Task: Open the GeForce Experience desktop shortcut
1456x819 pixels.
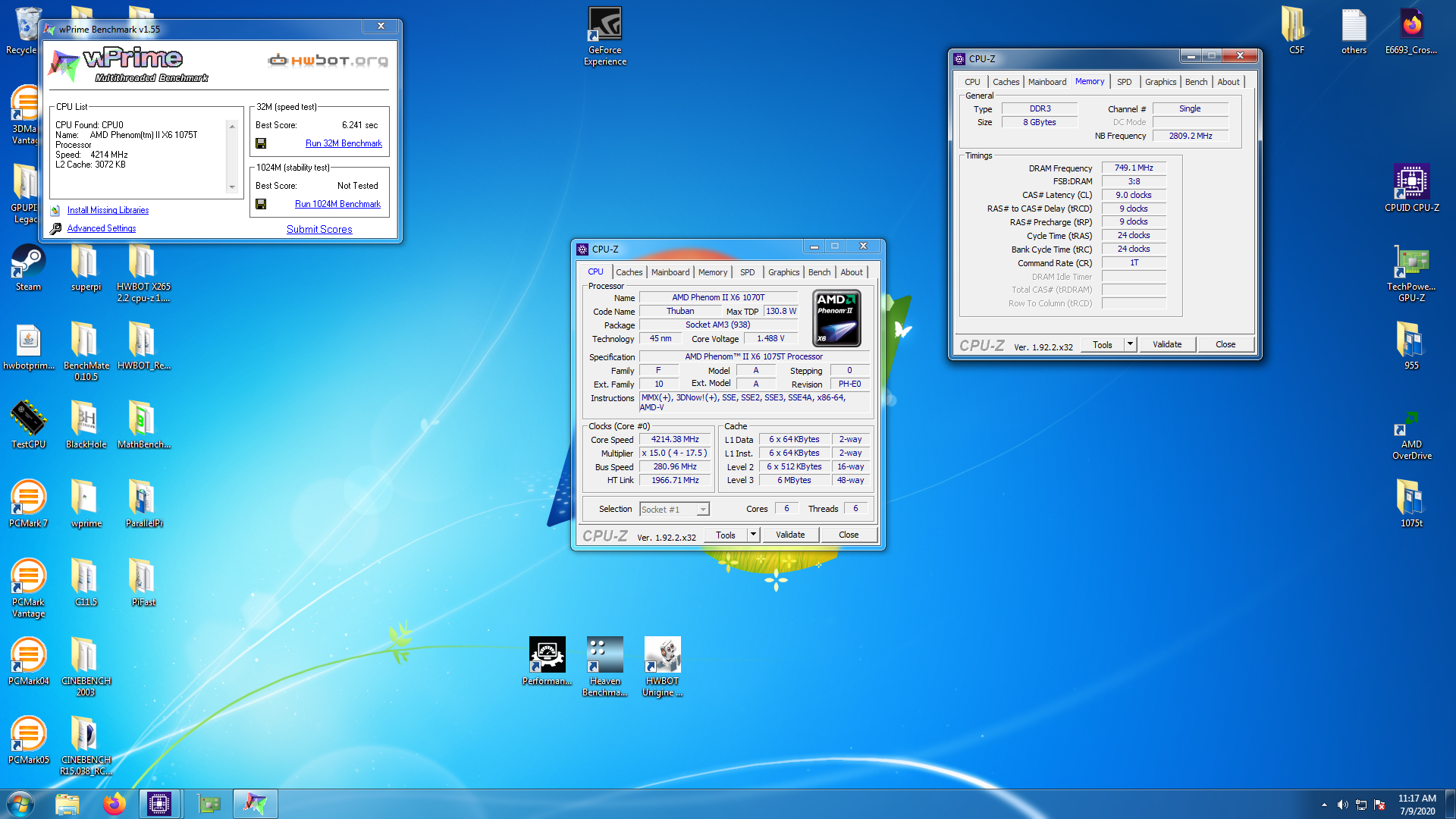Action: (x=604, y=36)
